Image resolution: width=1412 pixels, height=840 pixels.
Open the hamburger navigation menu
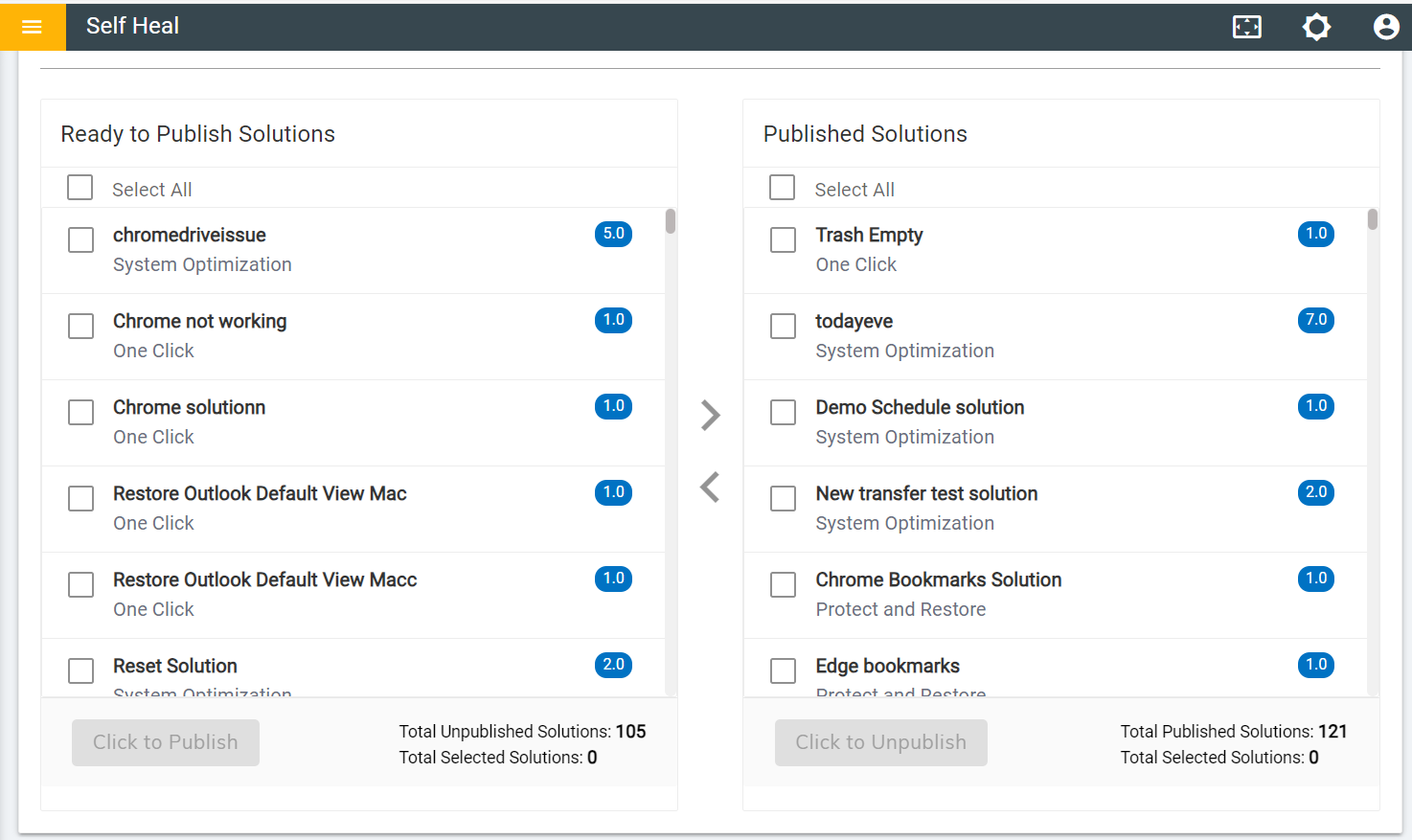click(32, 27)
